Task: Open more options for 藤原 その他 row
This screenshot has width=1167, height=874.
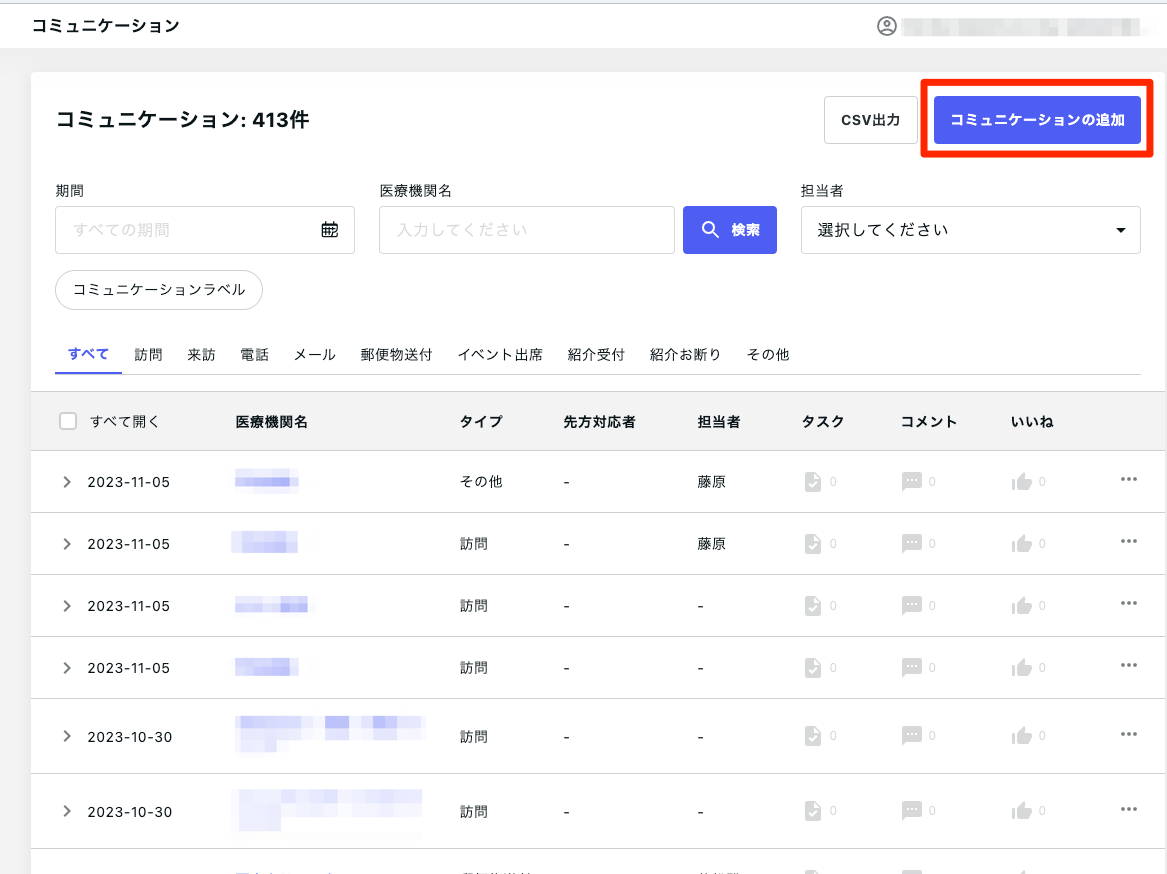Action: 1128,479
